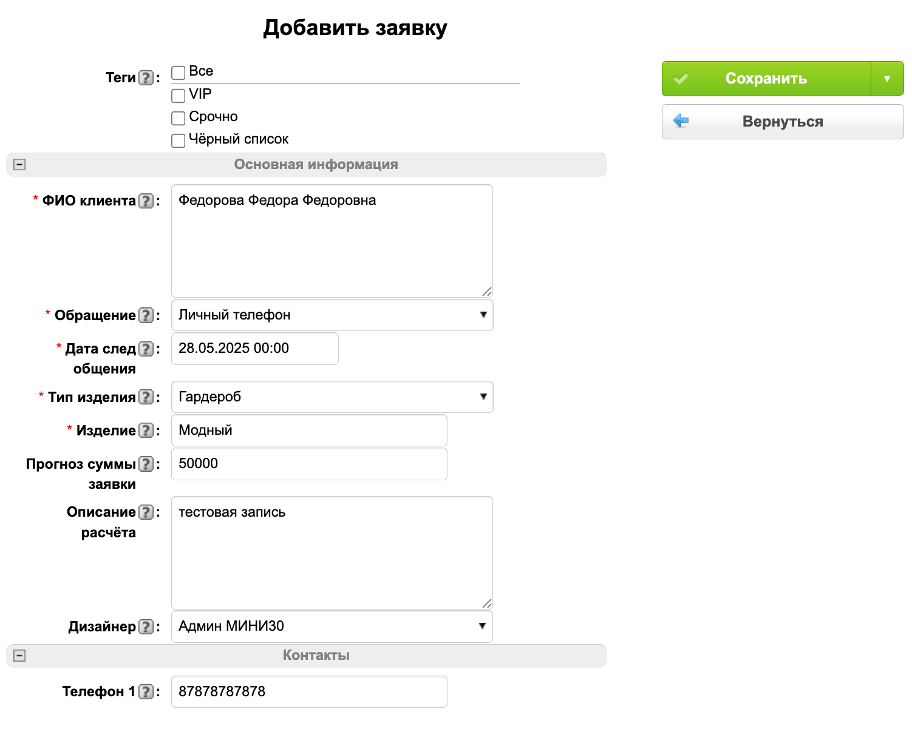Open the Дизайнер selection dropdown
Image resolution: width=912 pixels, height=746 pixels.
(332, 627)
